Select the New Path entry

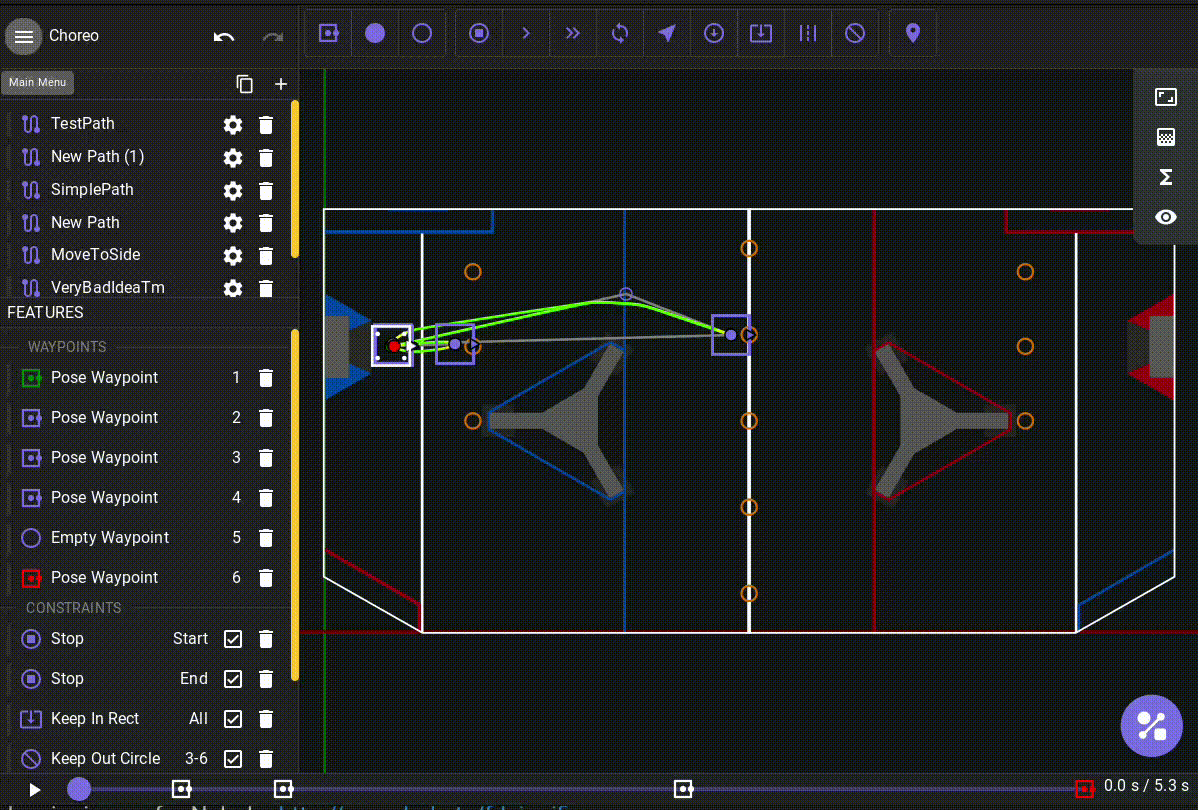coord(145,222)
